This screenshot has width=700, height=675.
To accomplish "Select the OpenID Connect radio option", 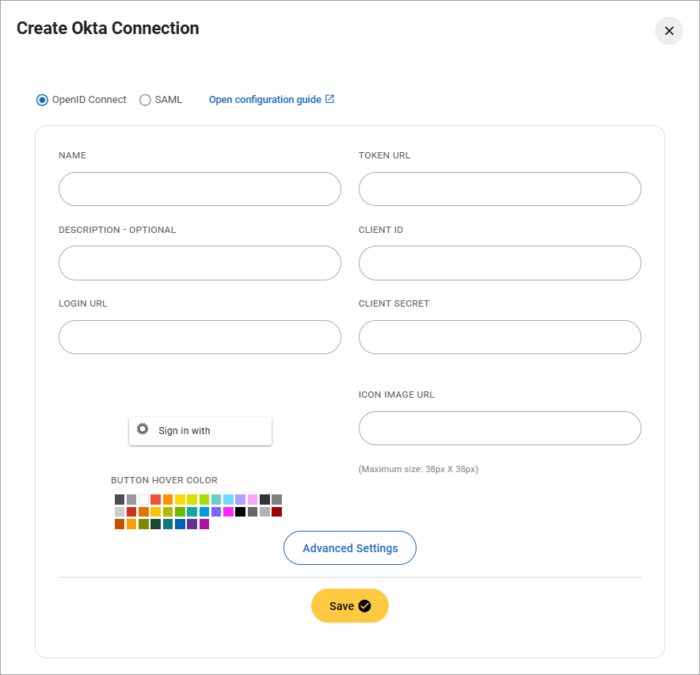I will click(42, 100).
